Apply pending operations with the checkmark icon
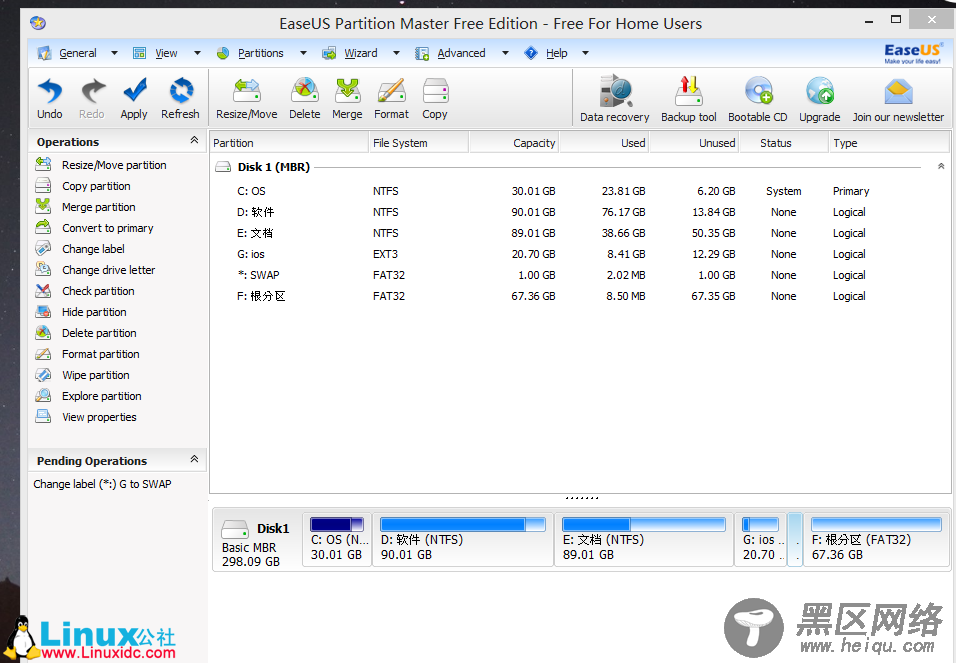956x663 pixels. click(134, 91)
